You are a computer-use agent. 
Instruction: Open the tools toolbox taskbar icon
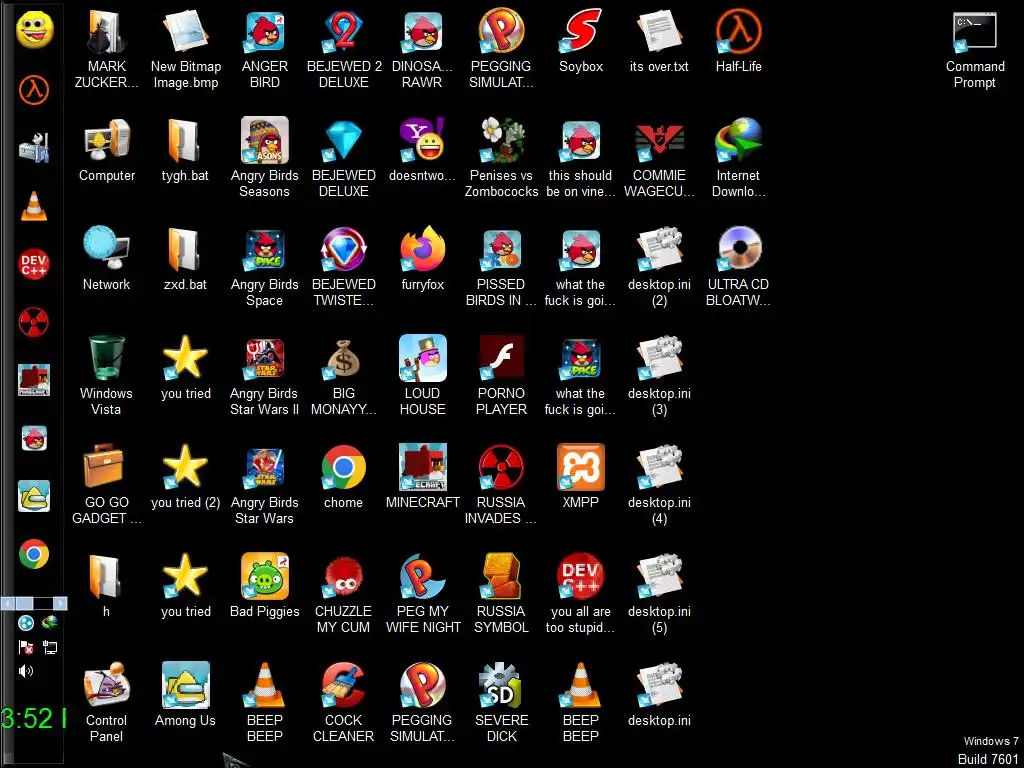coord(34,148)
